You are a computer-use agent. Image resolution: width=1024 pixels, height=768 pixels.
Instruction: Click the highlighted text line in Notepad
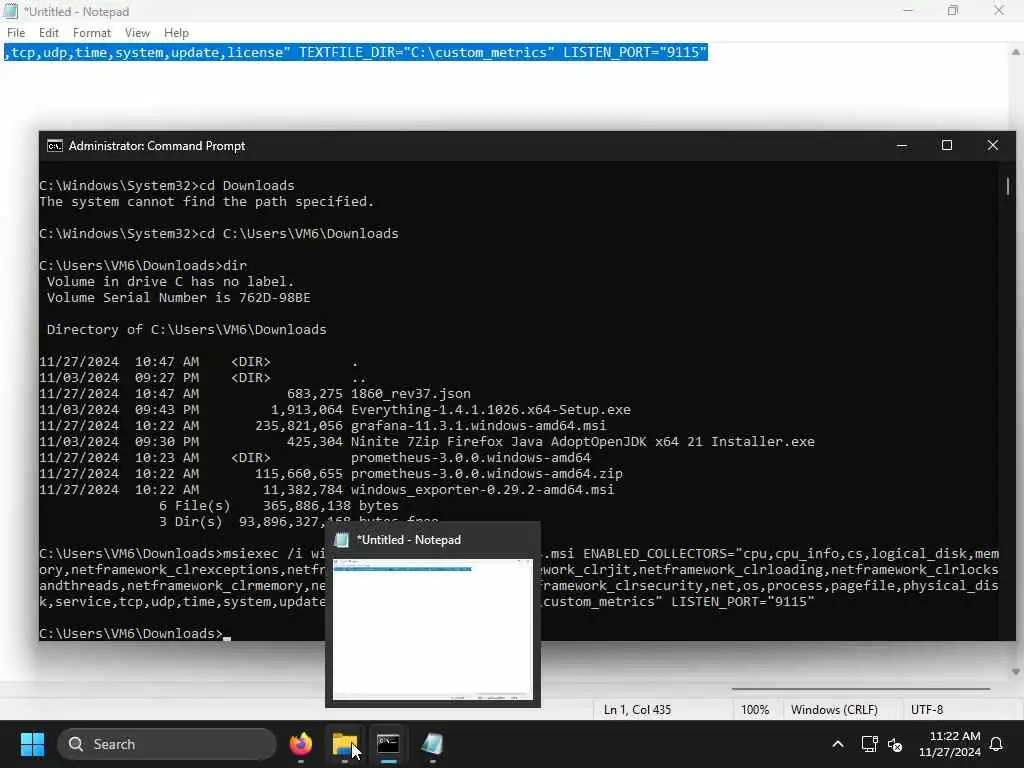356,52
